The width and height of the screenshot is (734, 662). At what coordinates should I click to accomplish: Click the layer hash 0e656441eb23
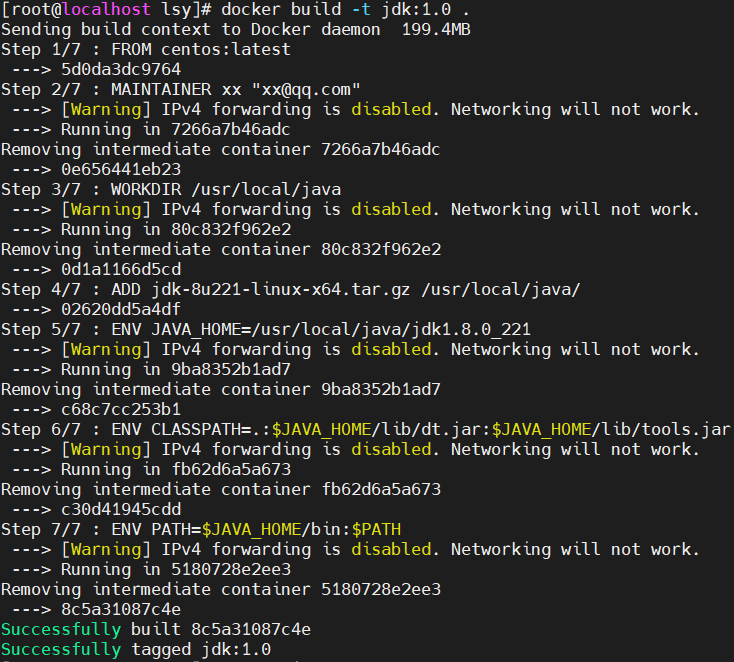coord(121,169)
